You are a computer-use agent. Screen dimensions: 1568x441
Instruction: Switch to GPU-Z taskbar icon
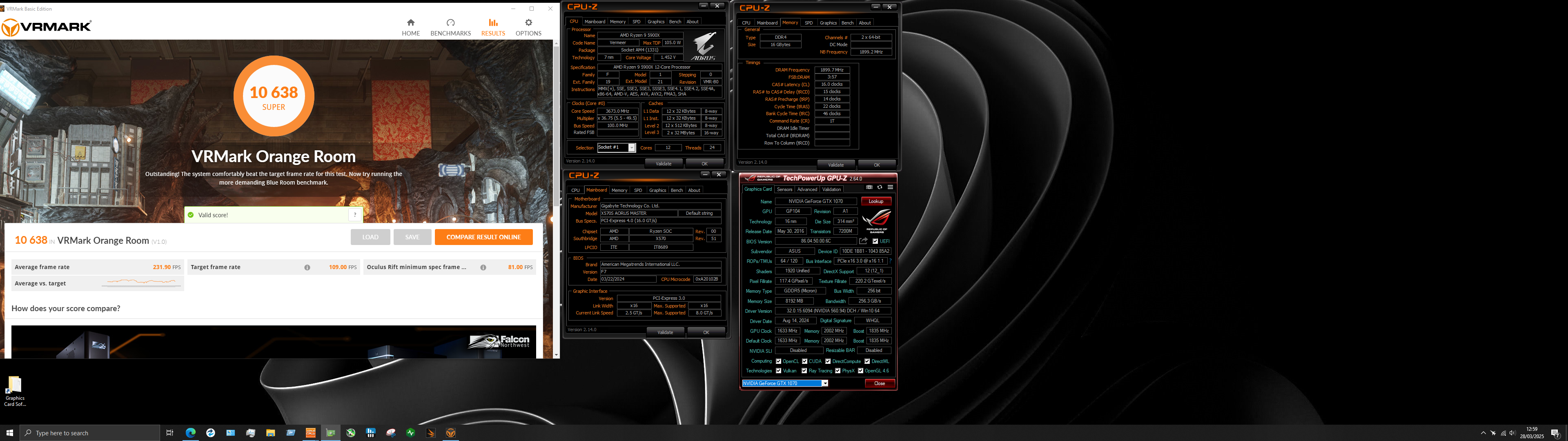[x=330, y=433]
